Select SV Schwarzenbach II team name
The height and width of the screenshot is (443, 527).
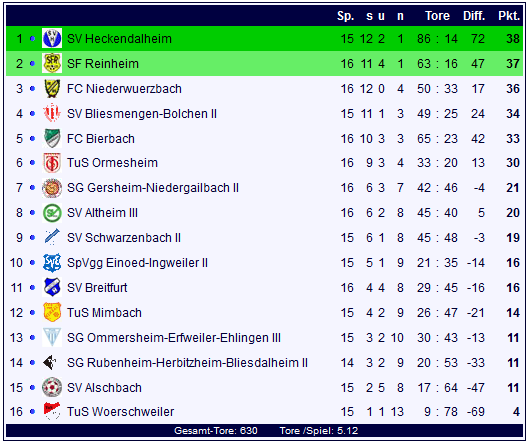[x=124, y=238]
